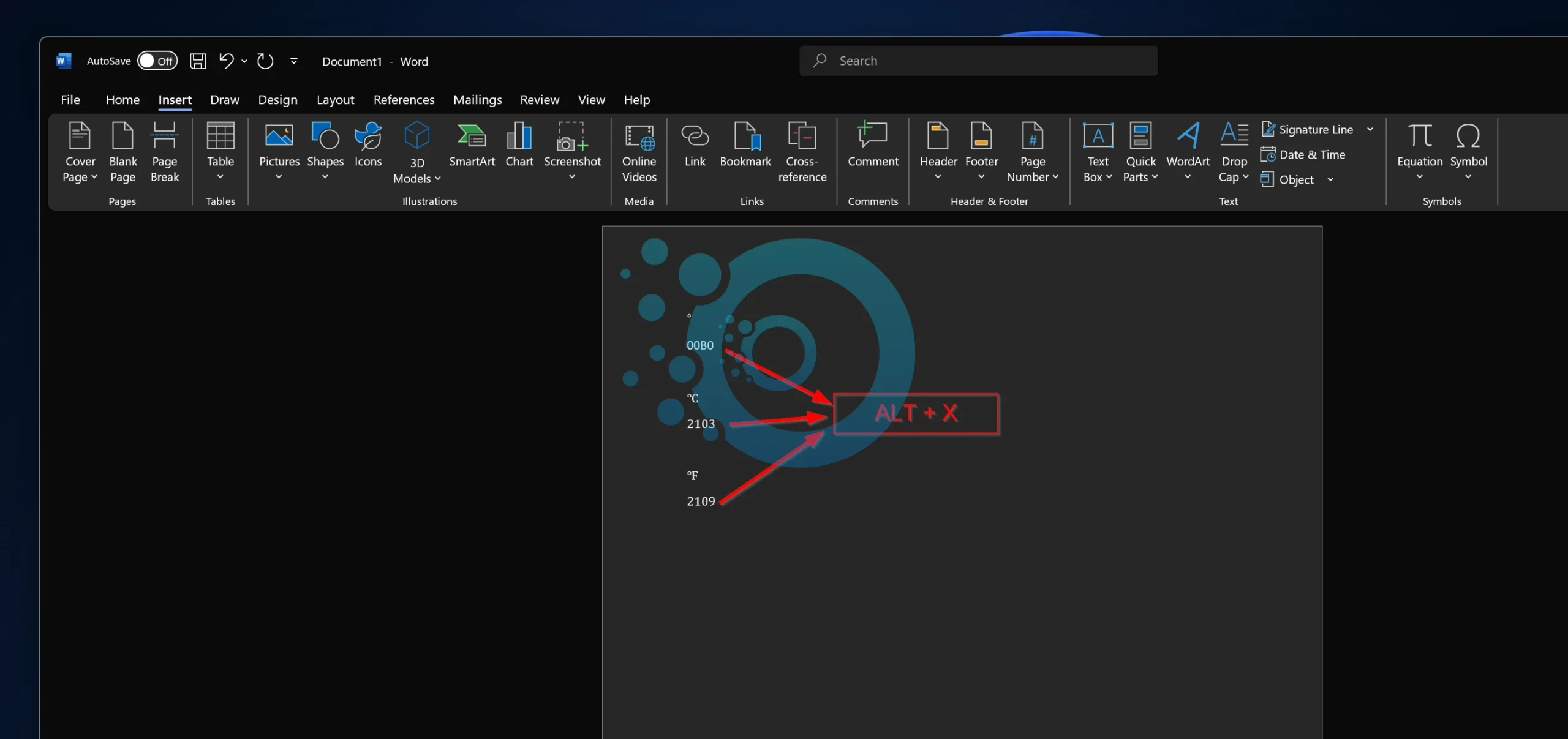
Task: Click the Document1 - Word title text
Action: pyautogui.click(x=375, y=61)
